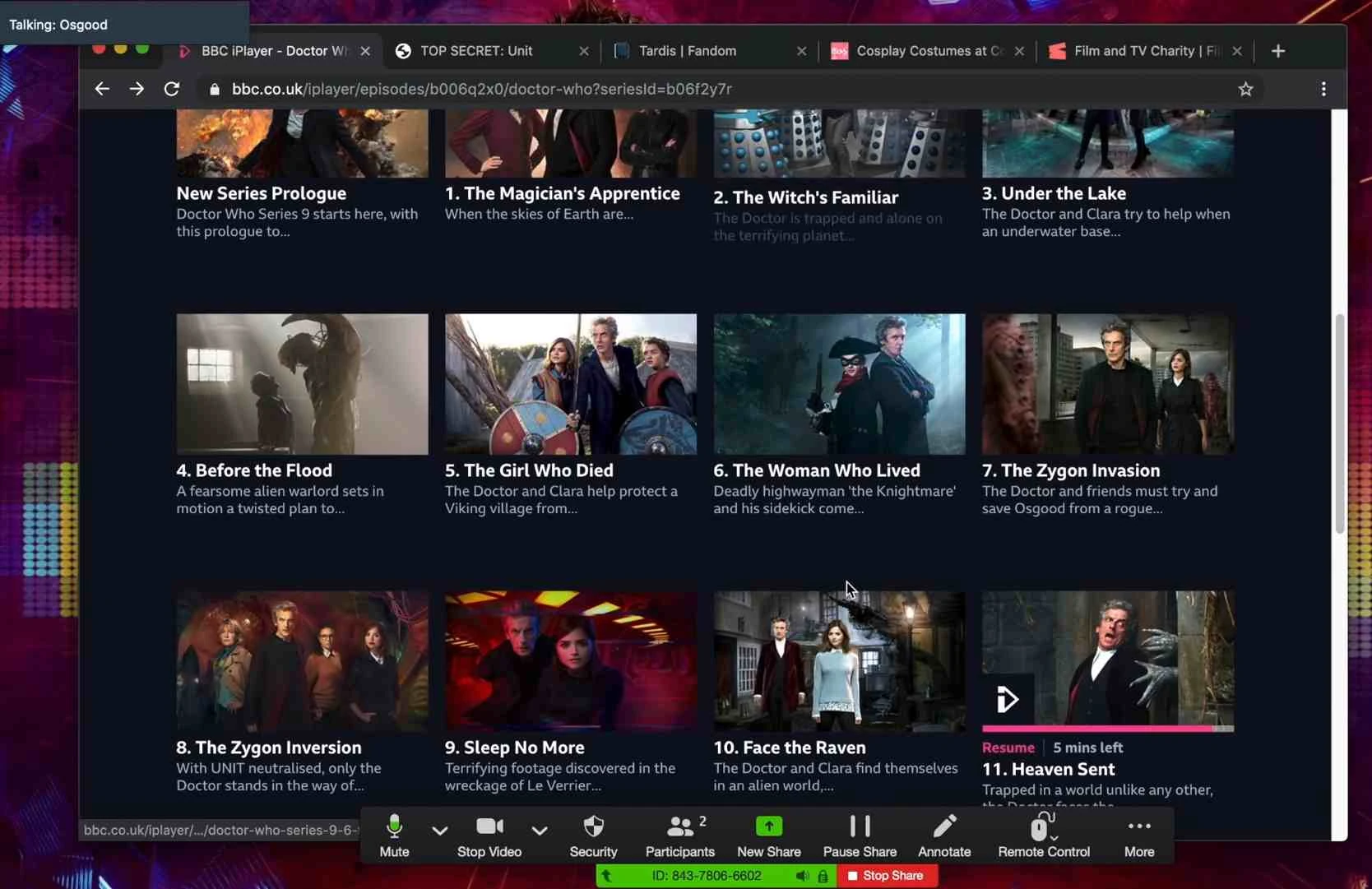Open The Zygon Invasion title
1372x889 pixels.
(1071, 470)
